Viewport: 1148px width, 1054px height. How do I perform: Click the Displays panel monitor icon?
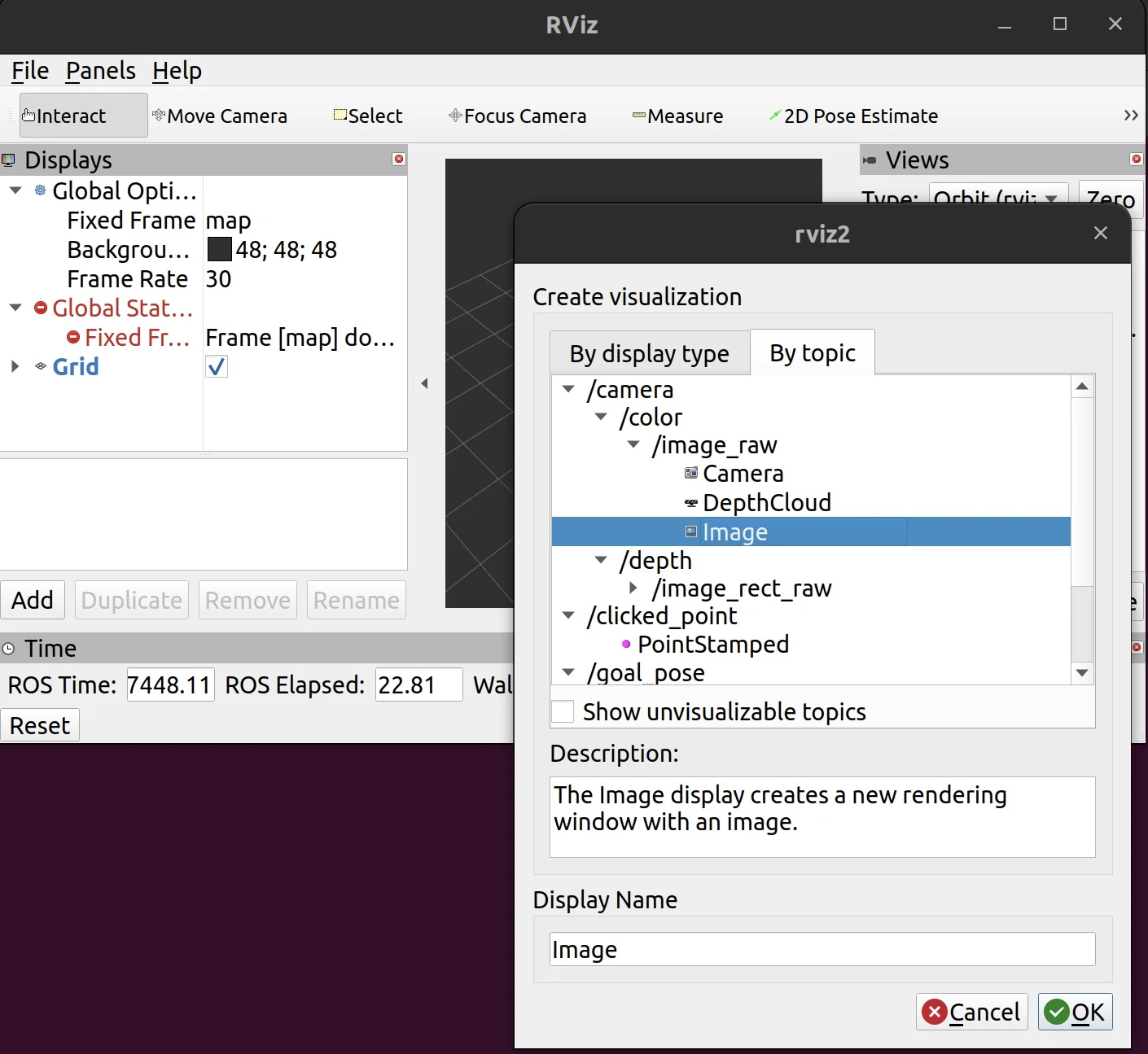point(9,160)
